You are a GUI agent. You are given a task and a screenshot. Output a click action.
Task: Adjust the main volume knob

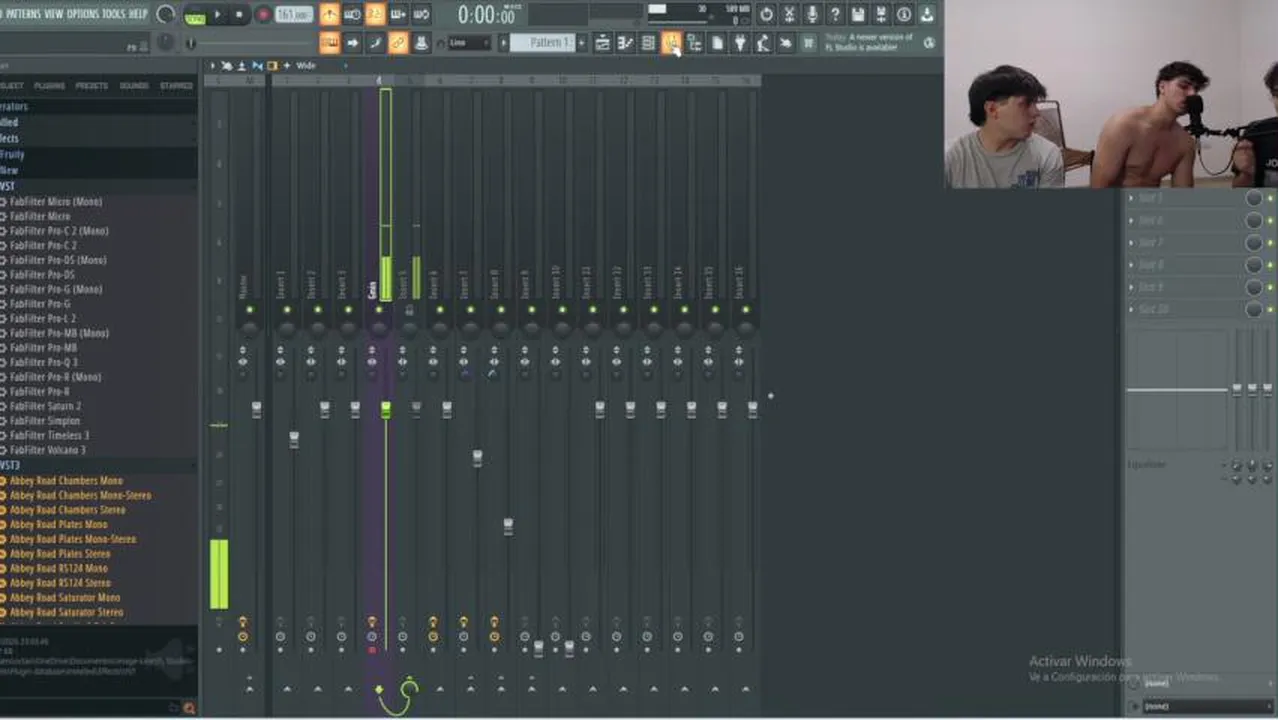coord(166,14)
